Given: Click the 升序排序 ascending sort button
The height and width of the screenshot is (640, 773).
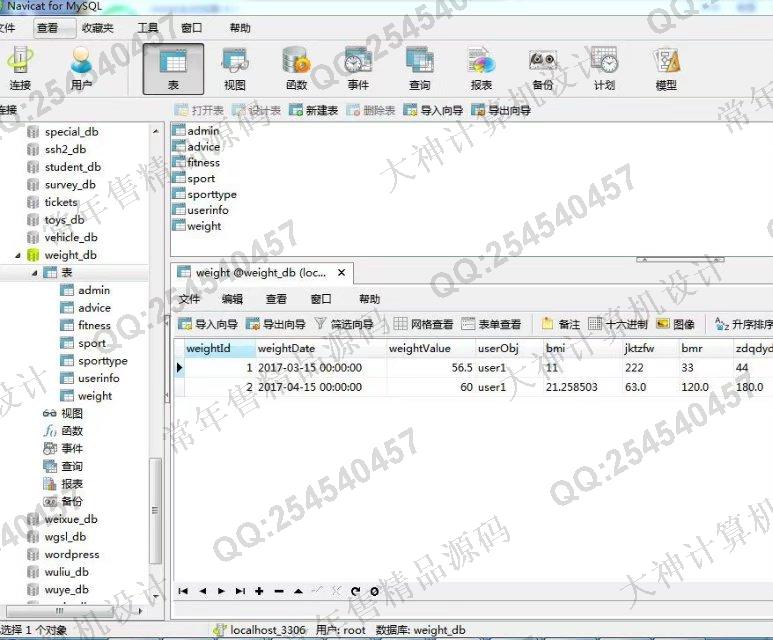Looking at the screenshot, I should (x=743, y=324).
